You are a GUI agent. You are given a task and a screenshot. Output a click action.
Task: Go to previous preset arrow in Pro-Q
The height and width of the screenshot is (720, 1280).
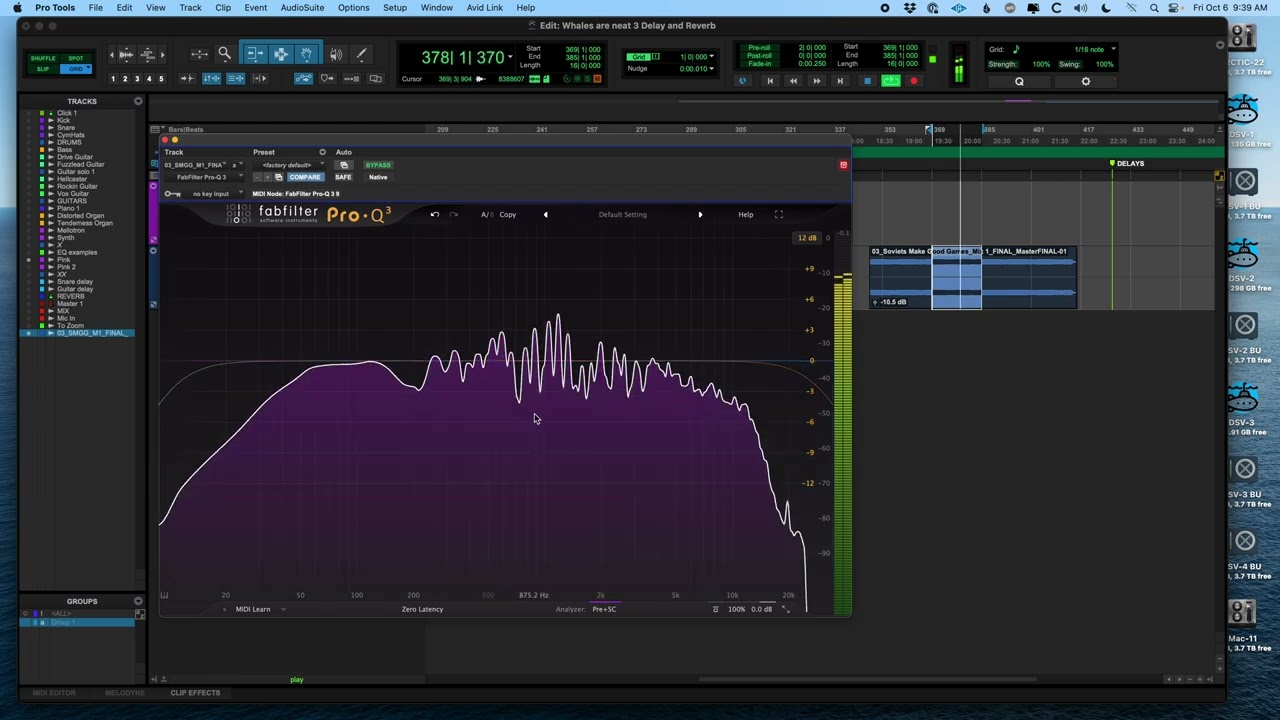click(545, 214)
